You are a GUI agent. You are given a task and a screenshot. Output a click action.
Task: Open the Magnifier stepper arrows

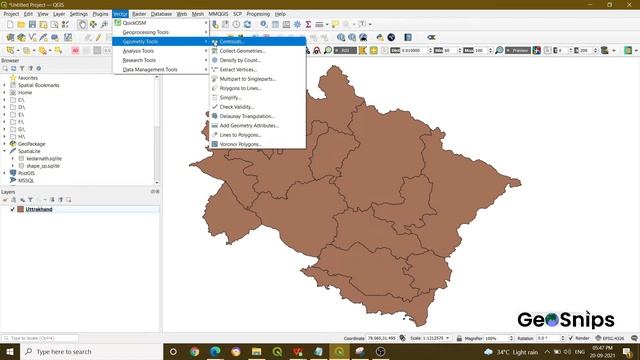(511, 338)
